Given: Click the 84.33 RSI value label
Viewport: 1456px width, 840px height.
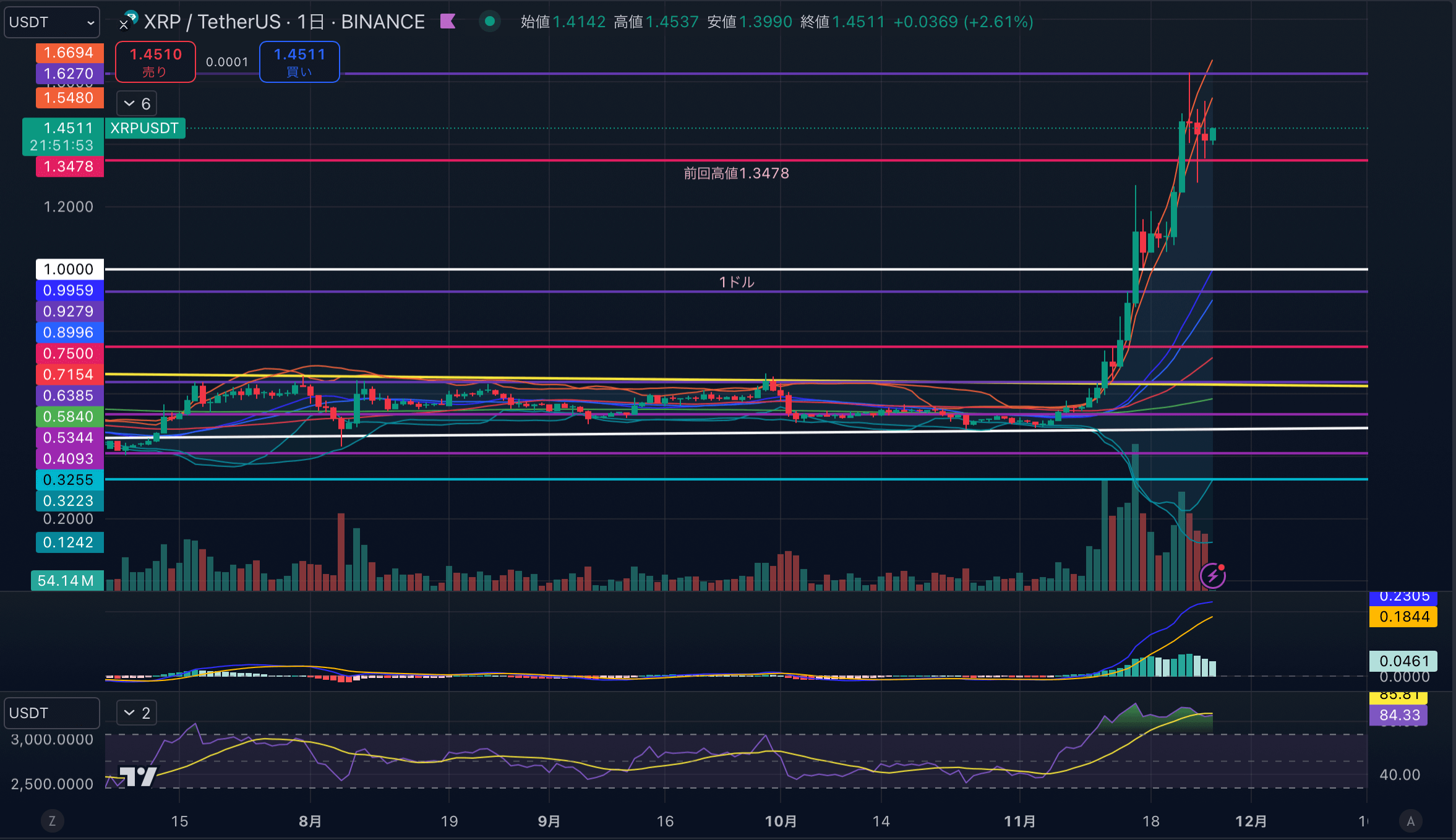Looking at the screenshot, I should pyautogui.click(x=1398, y=715).
